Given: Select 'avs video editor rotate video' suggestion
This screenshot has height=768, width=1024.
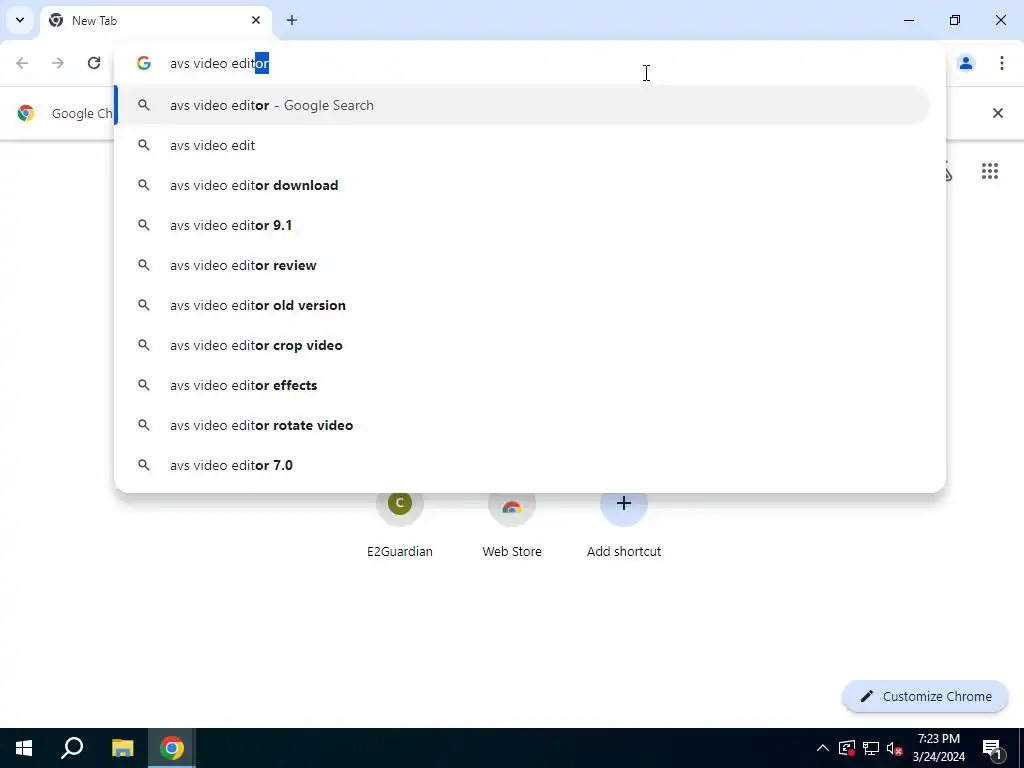Looking at the screenshot, I should [522, 425].
